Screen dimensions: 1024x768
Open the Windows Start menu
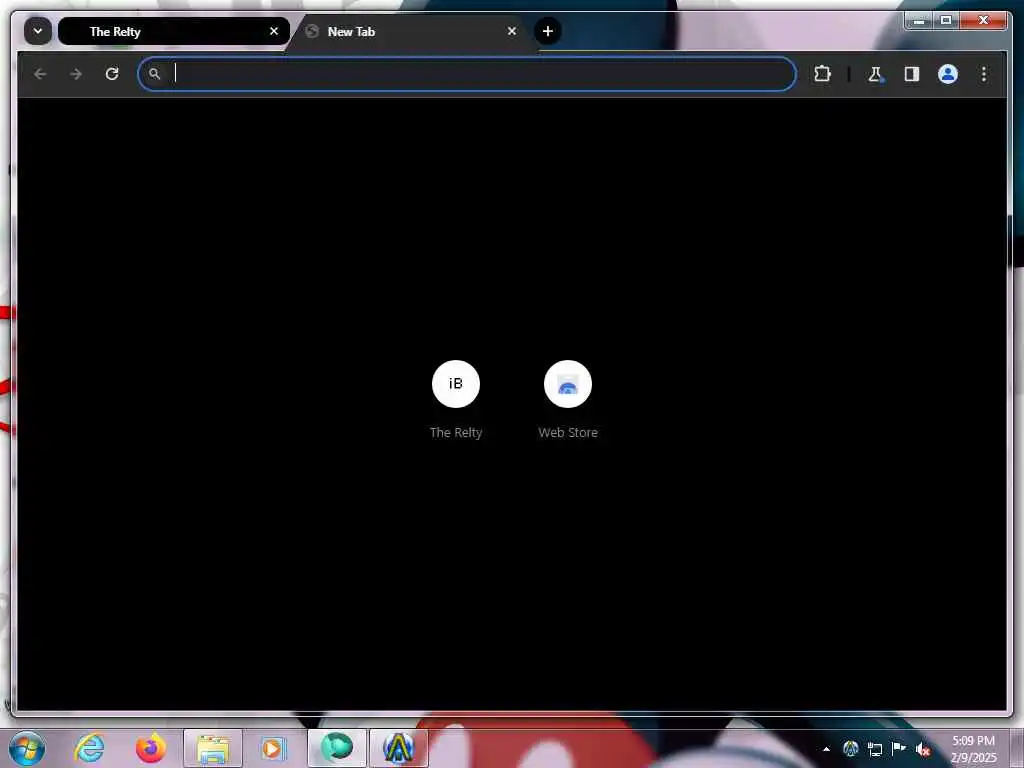pyautogui.click(x=27, y=748)
